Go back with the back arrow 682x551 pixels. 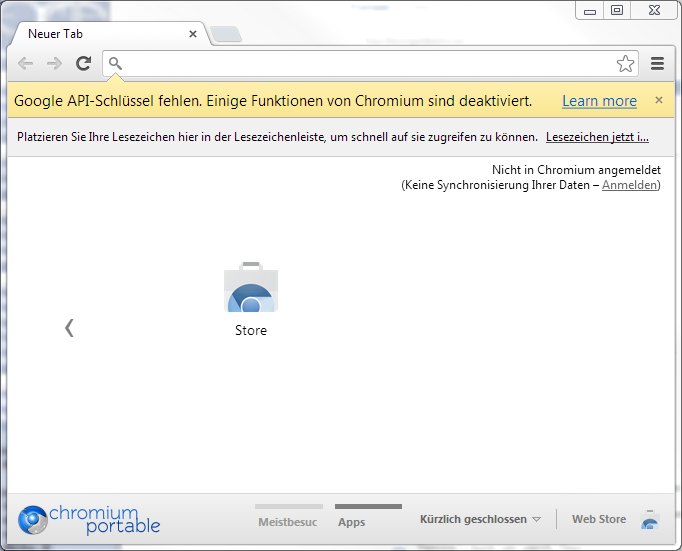pos(25,63)
